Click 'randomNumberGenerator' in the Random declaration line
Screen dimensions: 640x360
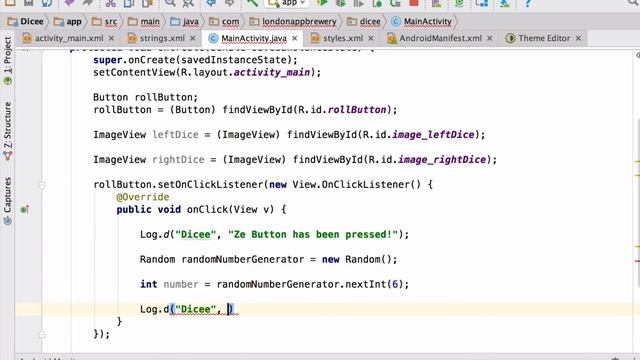click(x=243, y=259)
